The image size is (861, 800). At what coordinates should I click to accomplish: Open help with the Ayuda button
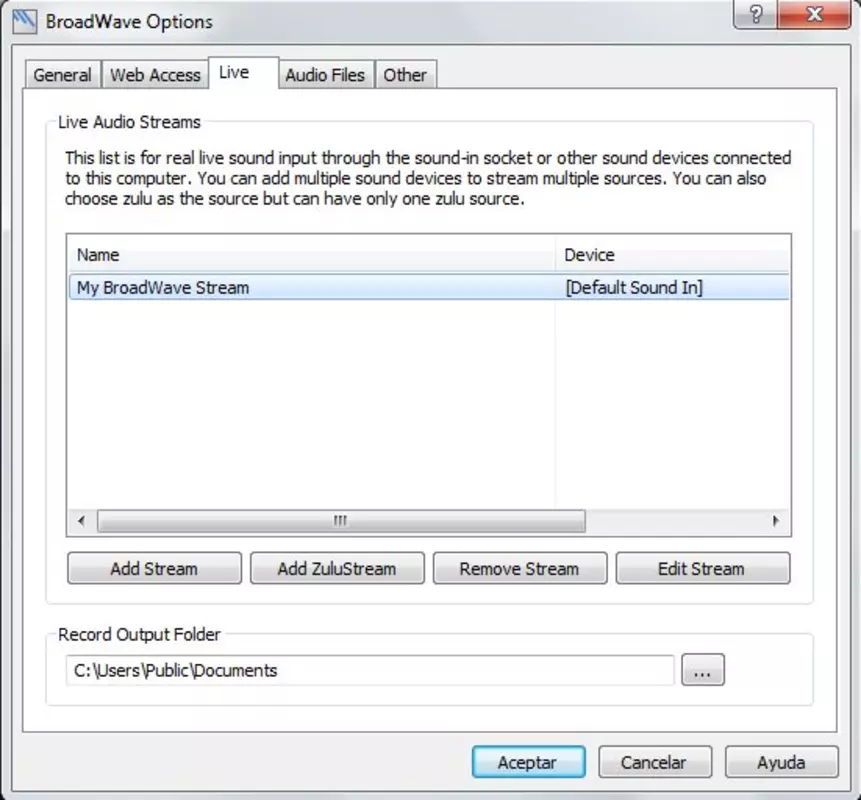click(782, 762)
